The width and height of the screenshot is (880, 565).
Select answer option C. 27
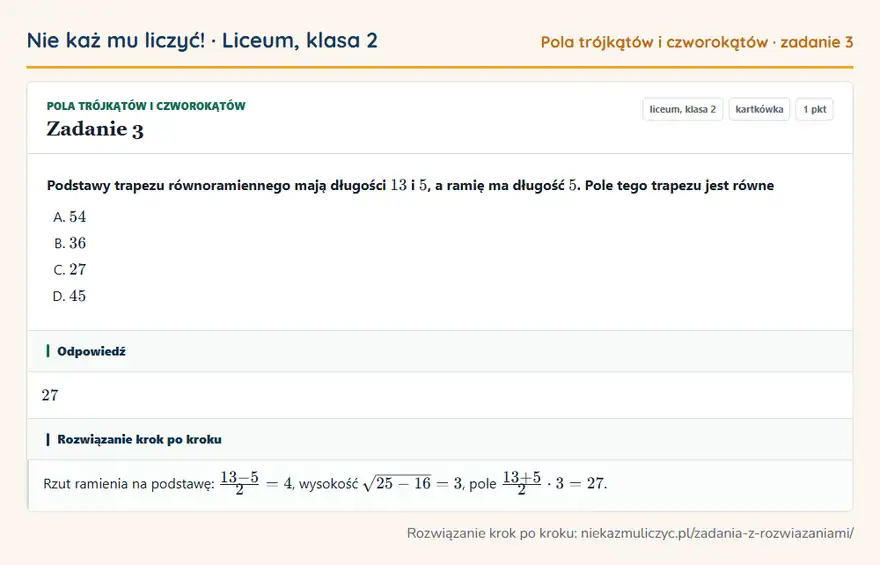(x=70, y=270)
